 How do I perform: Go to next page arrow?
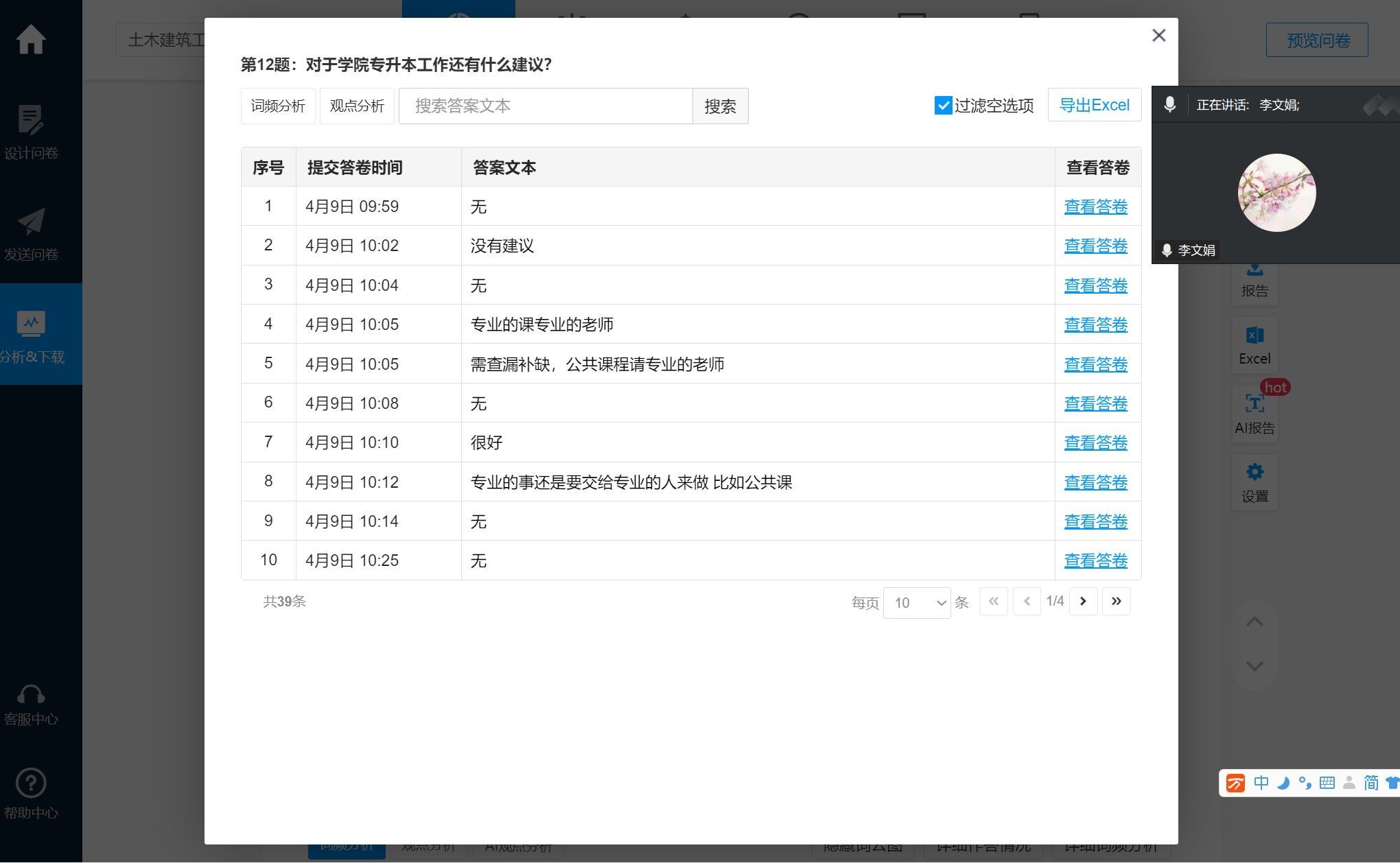pos(1083,602)
